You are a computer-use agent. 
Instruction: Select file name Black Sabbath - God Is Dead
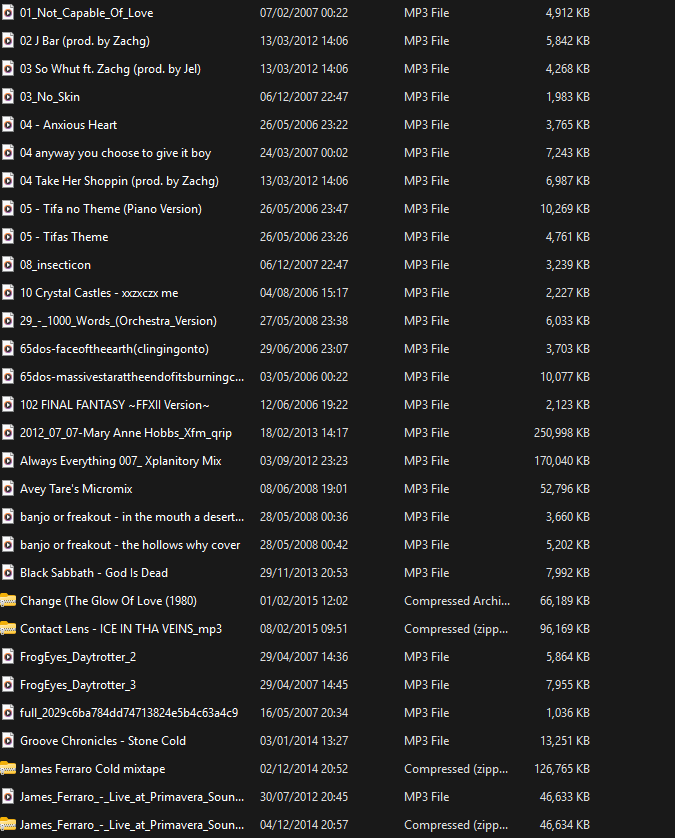point(94,572)
